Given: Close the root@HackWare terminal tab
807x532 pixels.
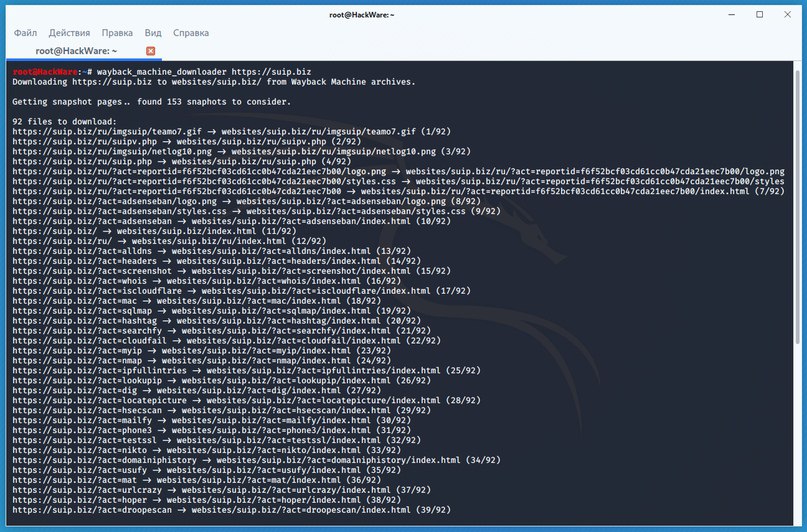Looking at the screenshot, I should (150, 51).
